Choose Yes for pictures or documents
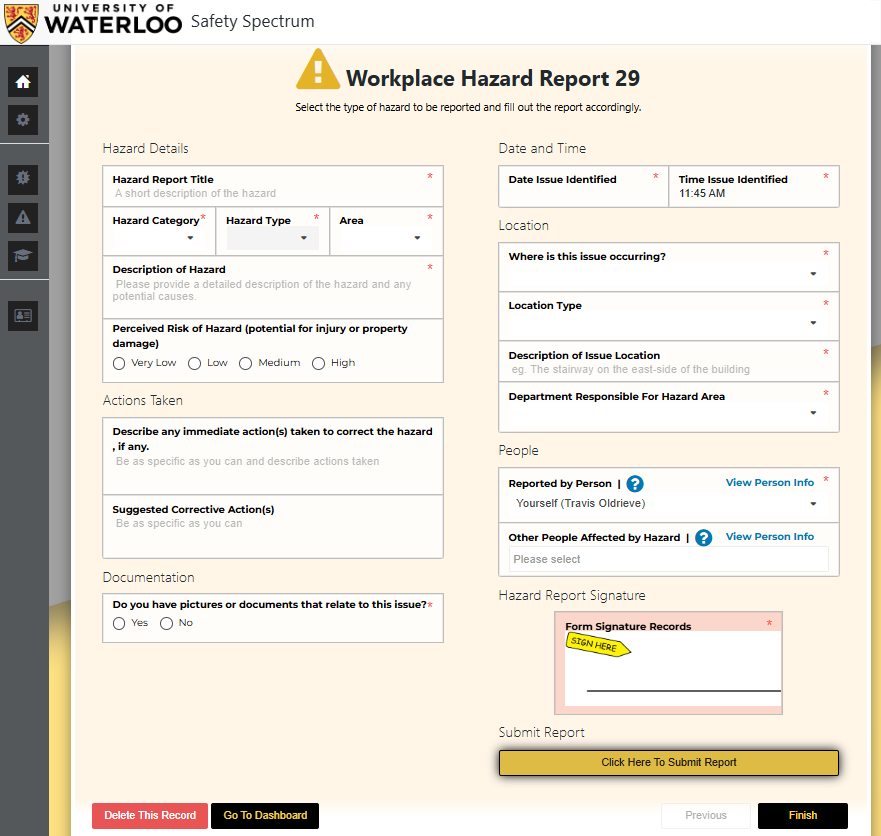 119,624
